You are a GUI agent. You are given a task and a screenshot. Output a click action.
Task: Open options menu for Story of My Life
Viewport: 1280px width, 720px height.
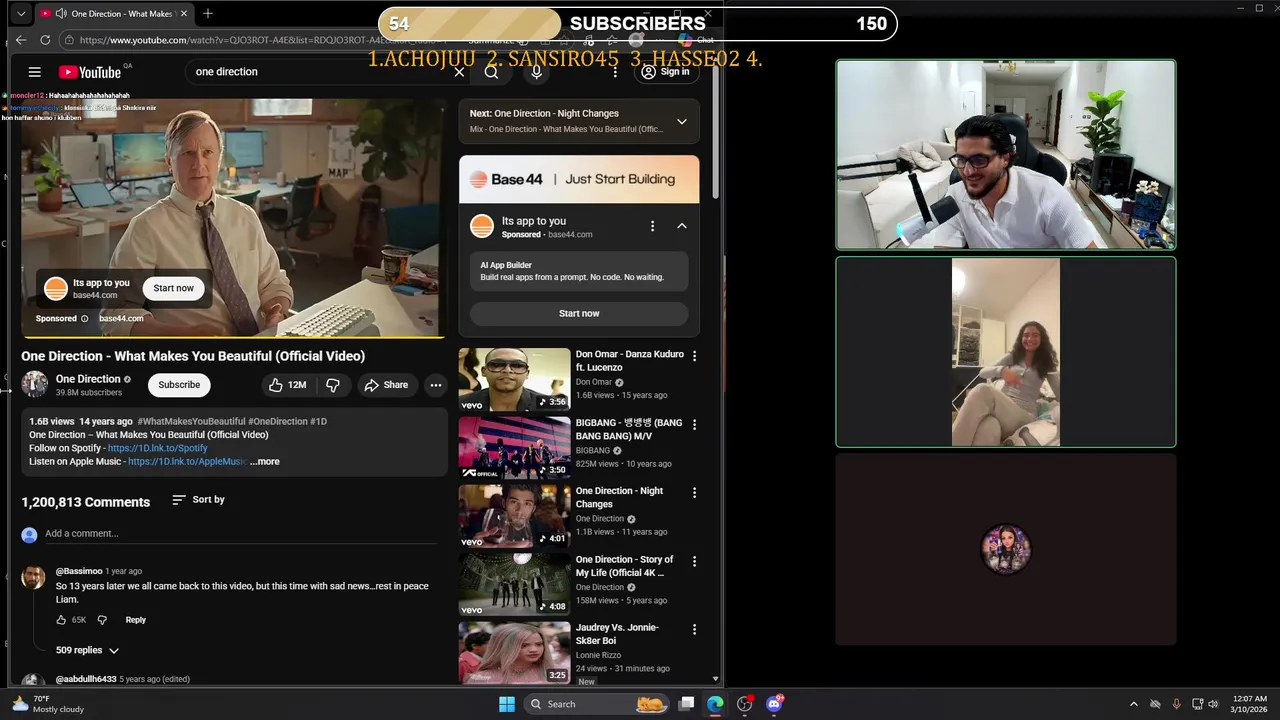tap(694, 561)
